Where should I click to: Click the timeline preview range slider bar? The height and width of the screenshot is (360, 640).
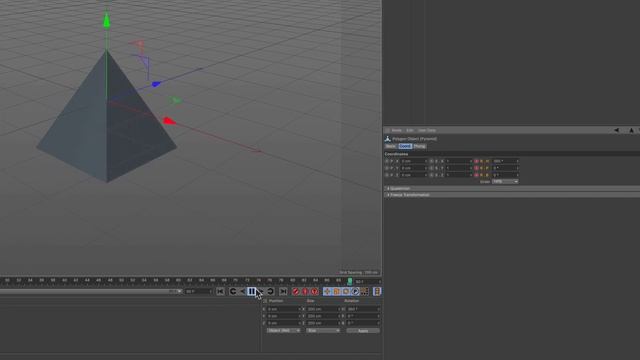(91, 291)
